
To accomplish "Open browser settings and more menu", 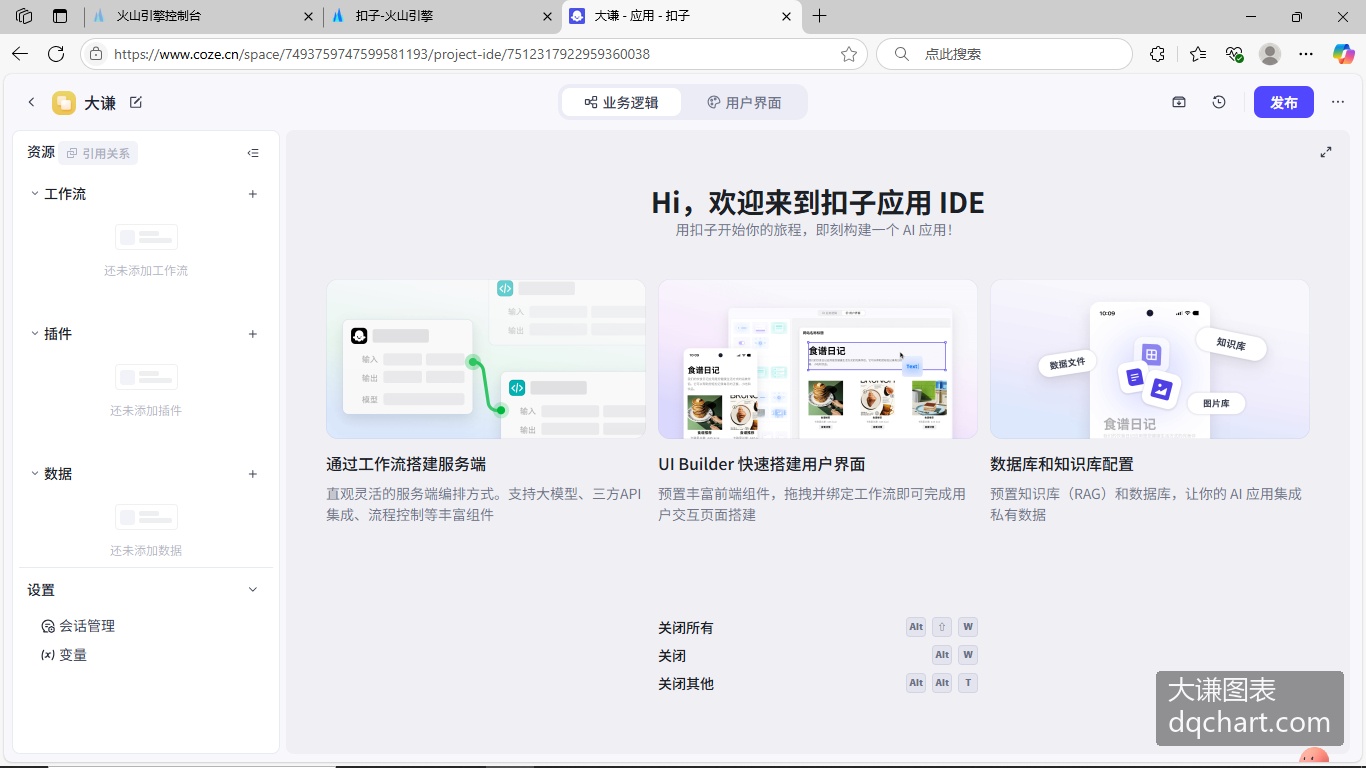I will (1306, 54).
